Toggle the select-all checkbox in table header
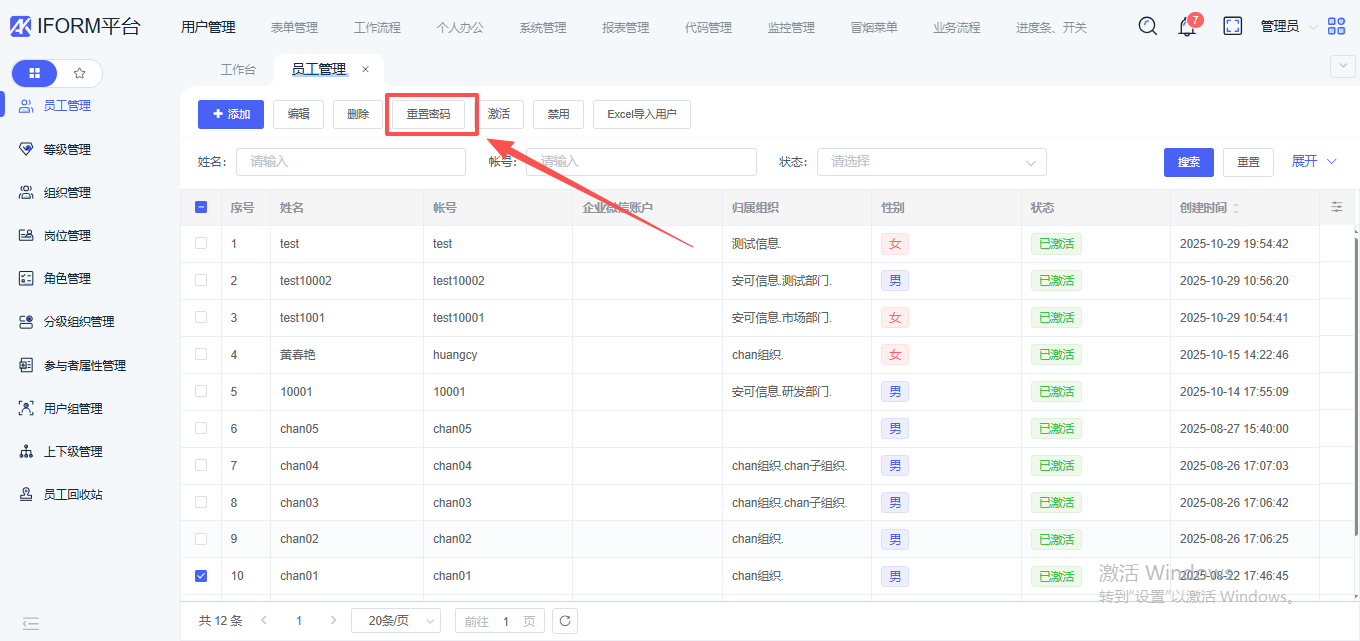The width and height of the screenshot is (1360, 641). pos(201,207)
